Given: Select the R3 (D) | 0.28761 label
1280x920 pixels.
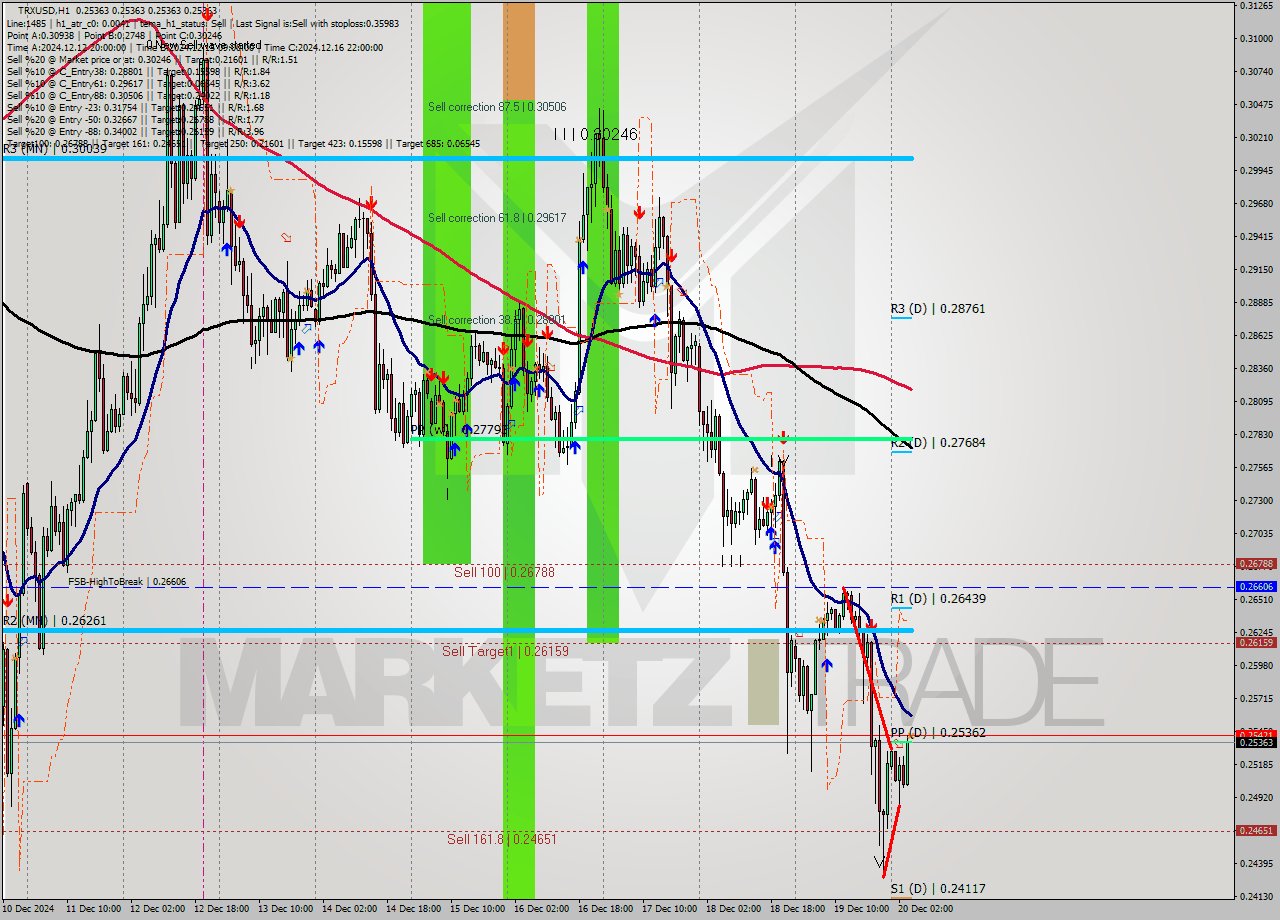Looking at the screenshot, I should click(938, 309).
